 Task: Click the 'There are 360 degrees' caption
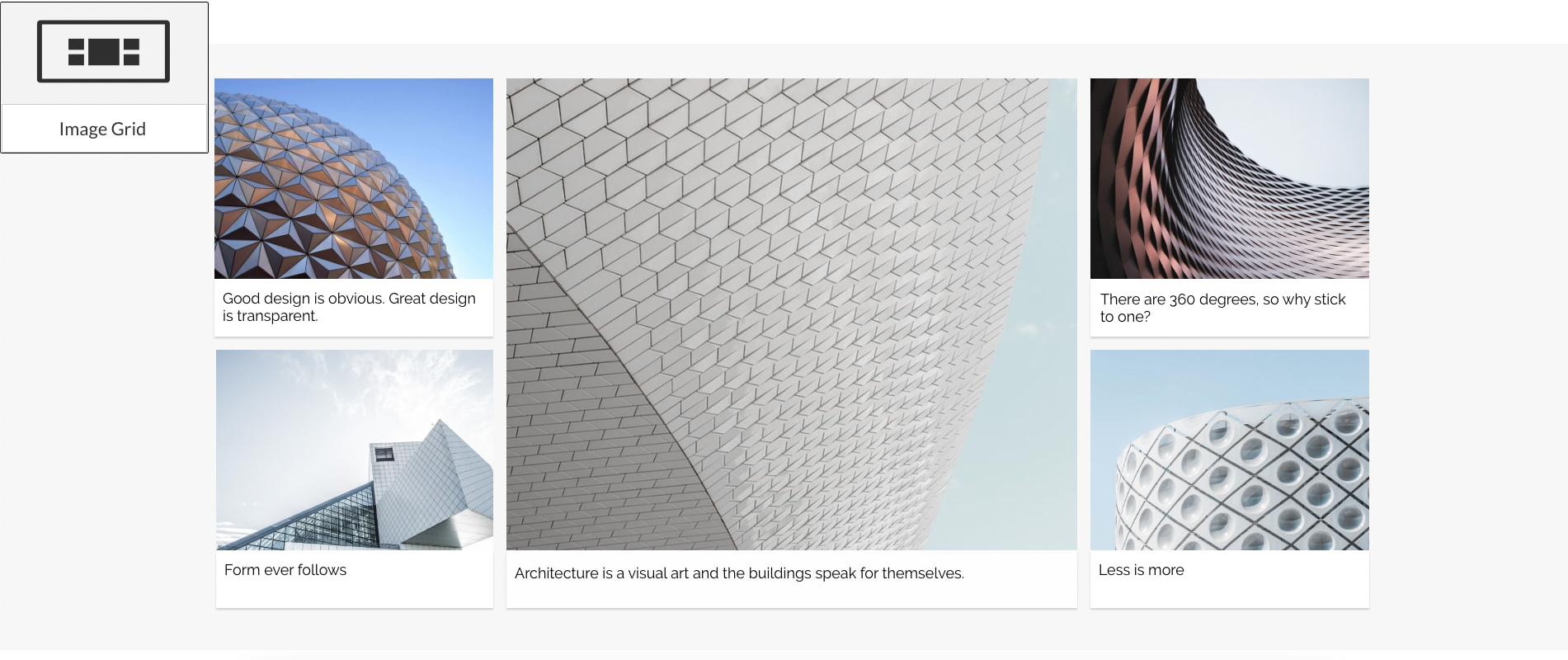click(1222, 308)
